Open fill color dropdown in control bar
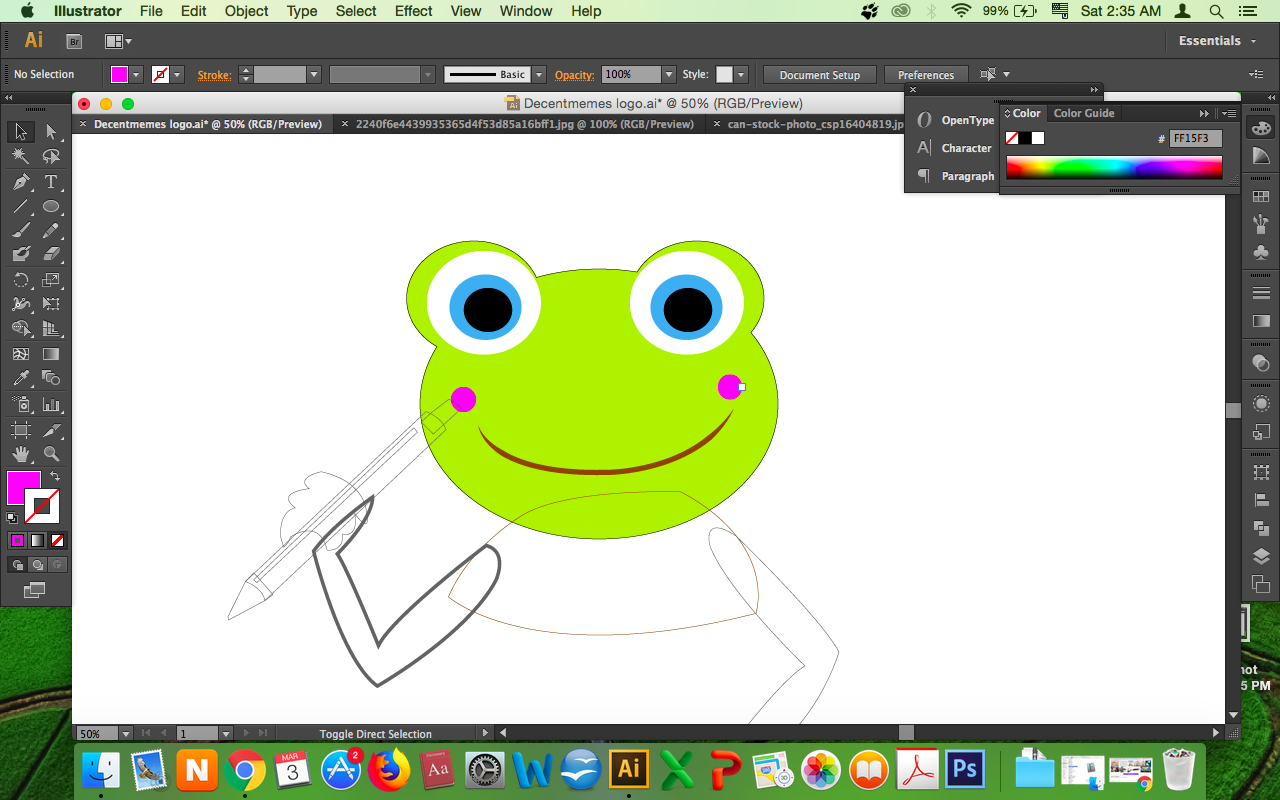1280x800 pixels. (x=136, y=75)
